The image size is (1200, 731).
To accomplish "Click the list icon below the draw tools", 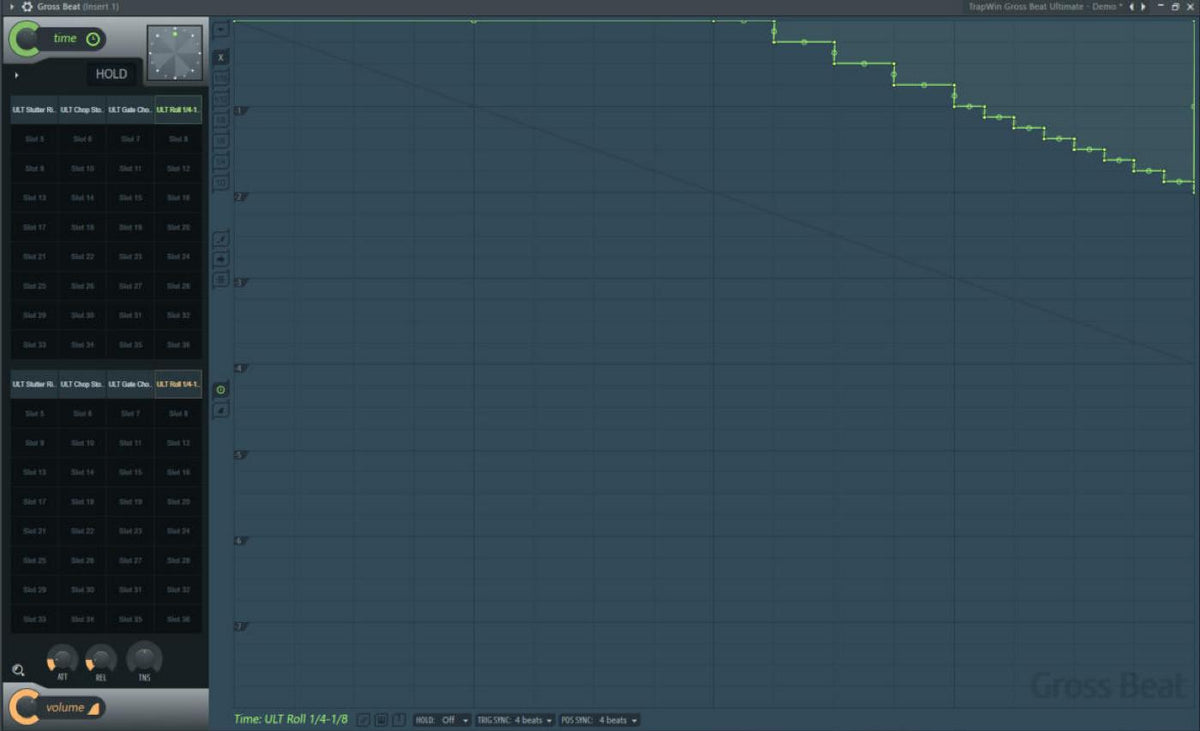I will coord(222,279).
